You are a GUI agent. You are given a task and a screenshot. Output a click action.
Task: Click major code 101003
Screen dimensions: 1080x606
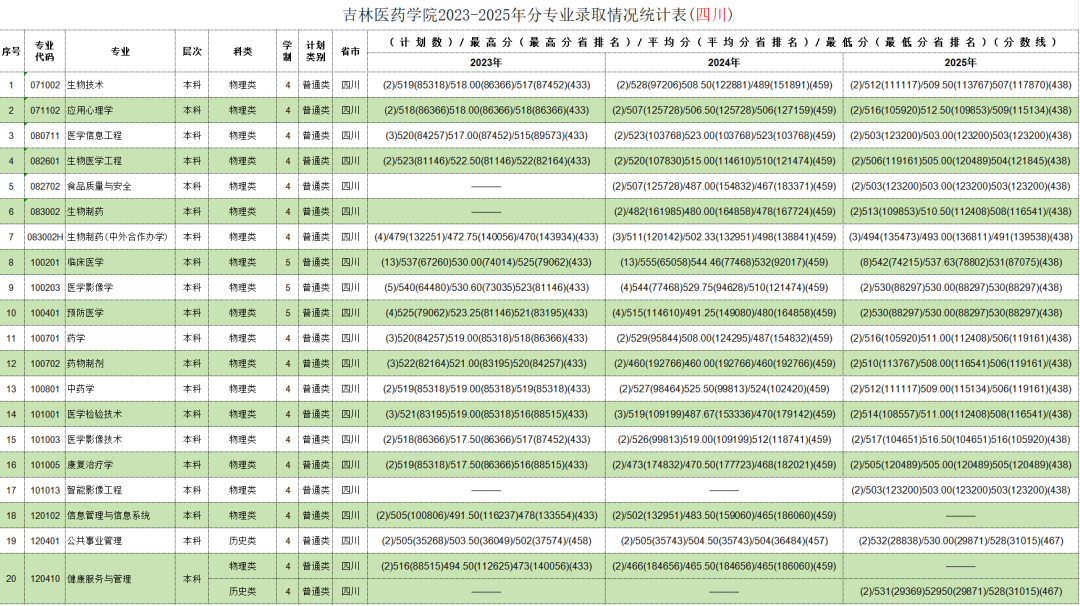pos(45,439)
